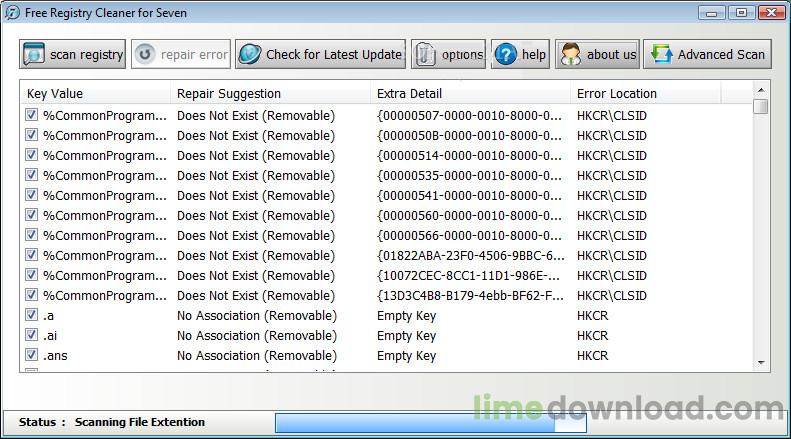Viewport: 791px width, 439px height.
Task: Click the about us button label
Action: pyautogui.click(x=611, y=54)
